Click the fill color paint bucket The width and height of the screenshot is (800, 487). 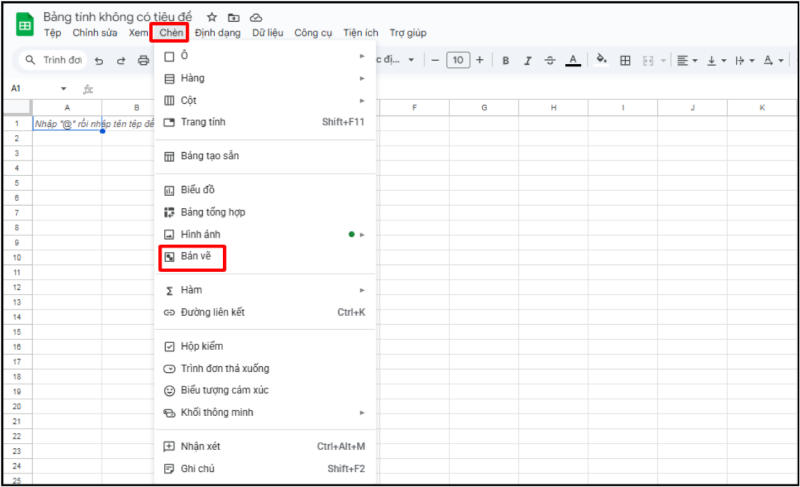(601, 61)
